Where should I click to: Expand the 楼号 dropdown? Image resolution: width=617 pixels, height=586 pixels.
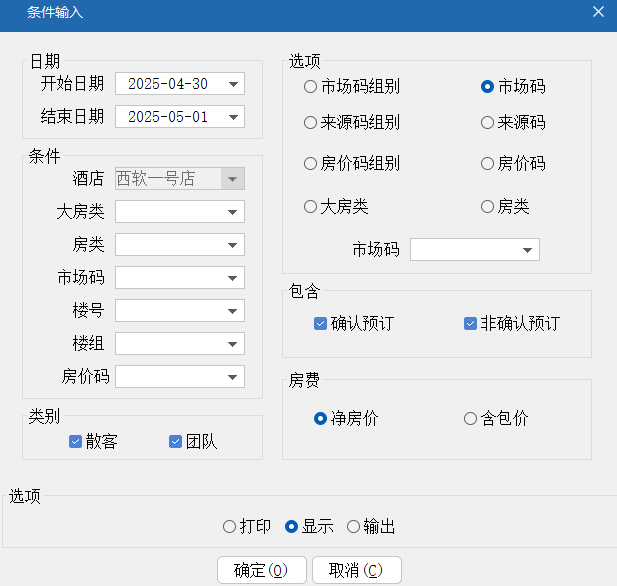[233, 311]
